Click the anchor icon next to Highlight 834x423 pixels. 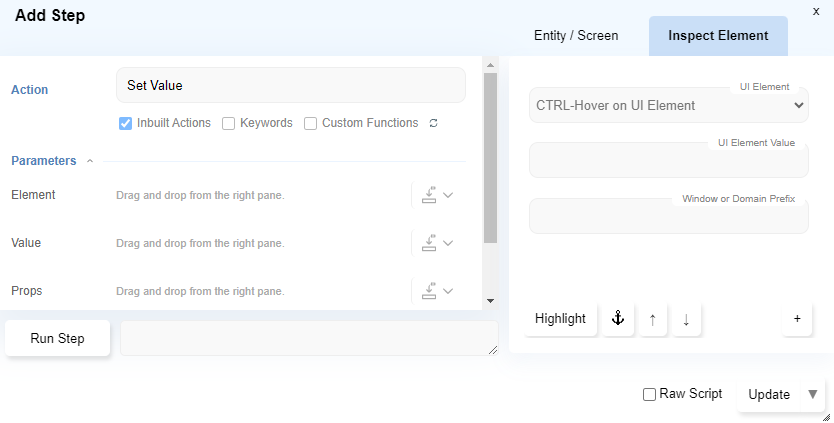tap(617, 319)
